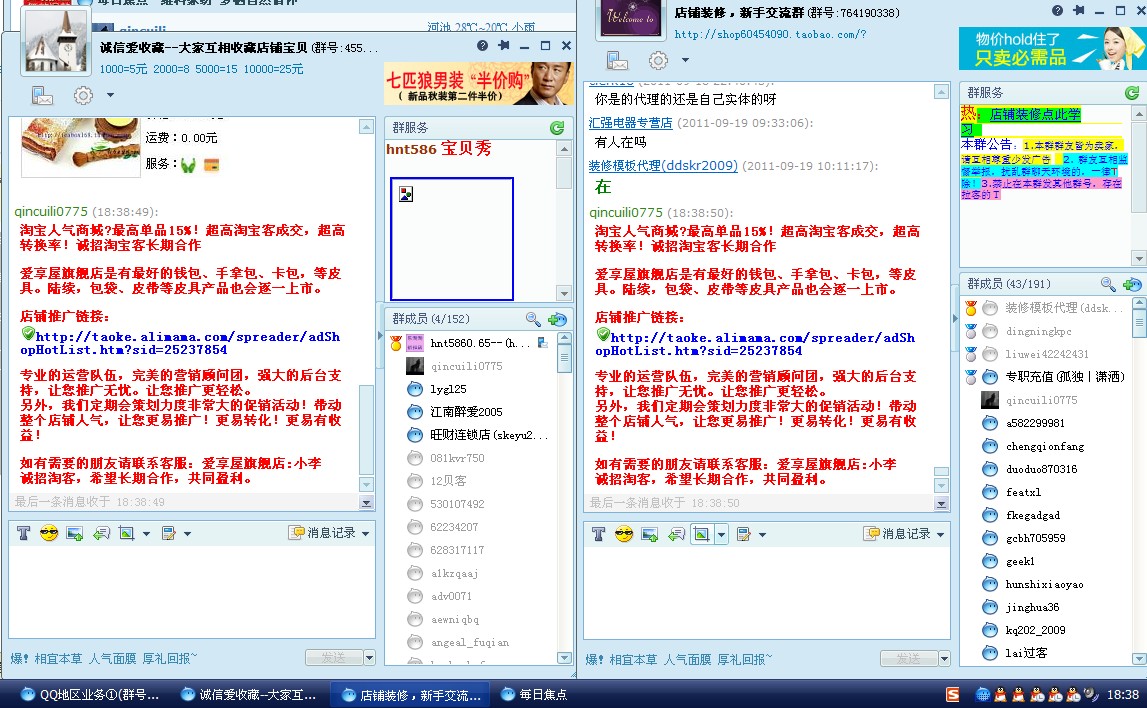The image size is (1147, 708).
Task: Pin the right chat window
Action: click(x=1078, y=10)
